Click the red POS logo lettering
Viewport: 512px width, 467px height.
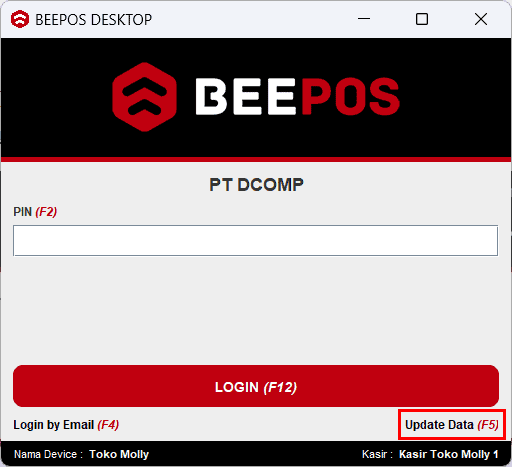coord(350,97)
